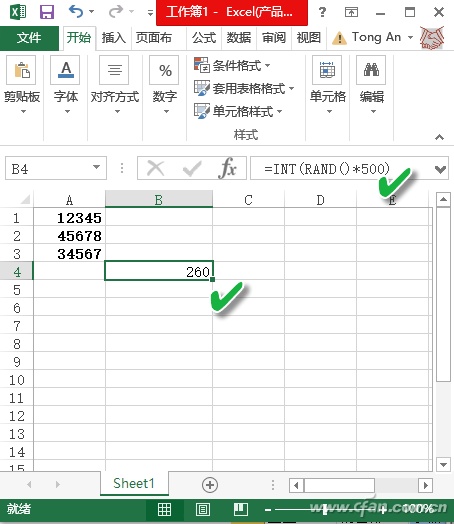Screen dimensions: 454x524
Task: Confirm formula entry with check button
Action: (x=192, y=168)
